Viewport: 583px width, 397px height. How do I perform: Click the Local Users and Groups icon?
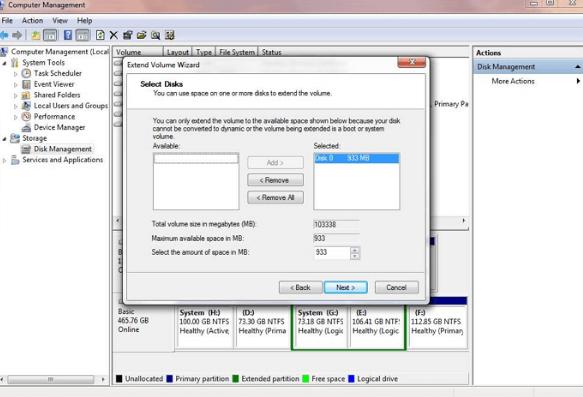click(26, 106)
